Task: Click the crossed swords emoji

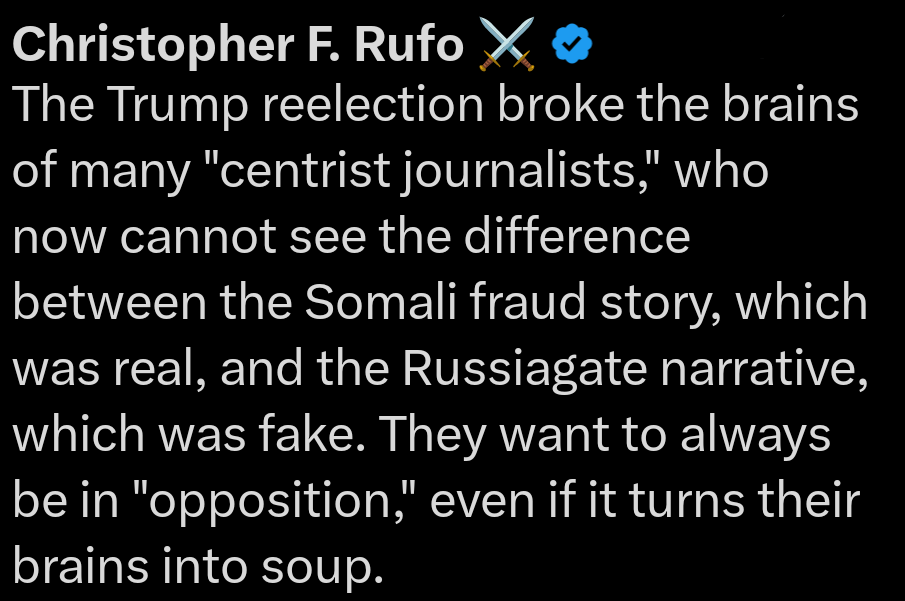Action: pyautogui.click(x=507, y=45)
